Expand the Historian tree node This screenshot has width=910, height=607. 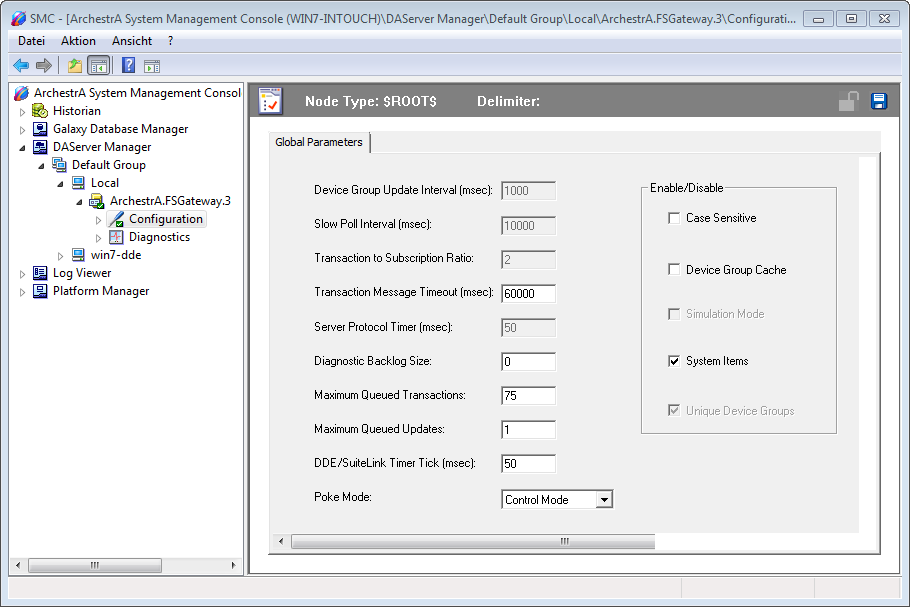pyautogui.click(x=22, y=111)
